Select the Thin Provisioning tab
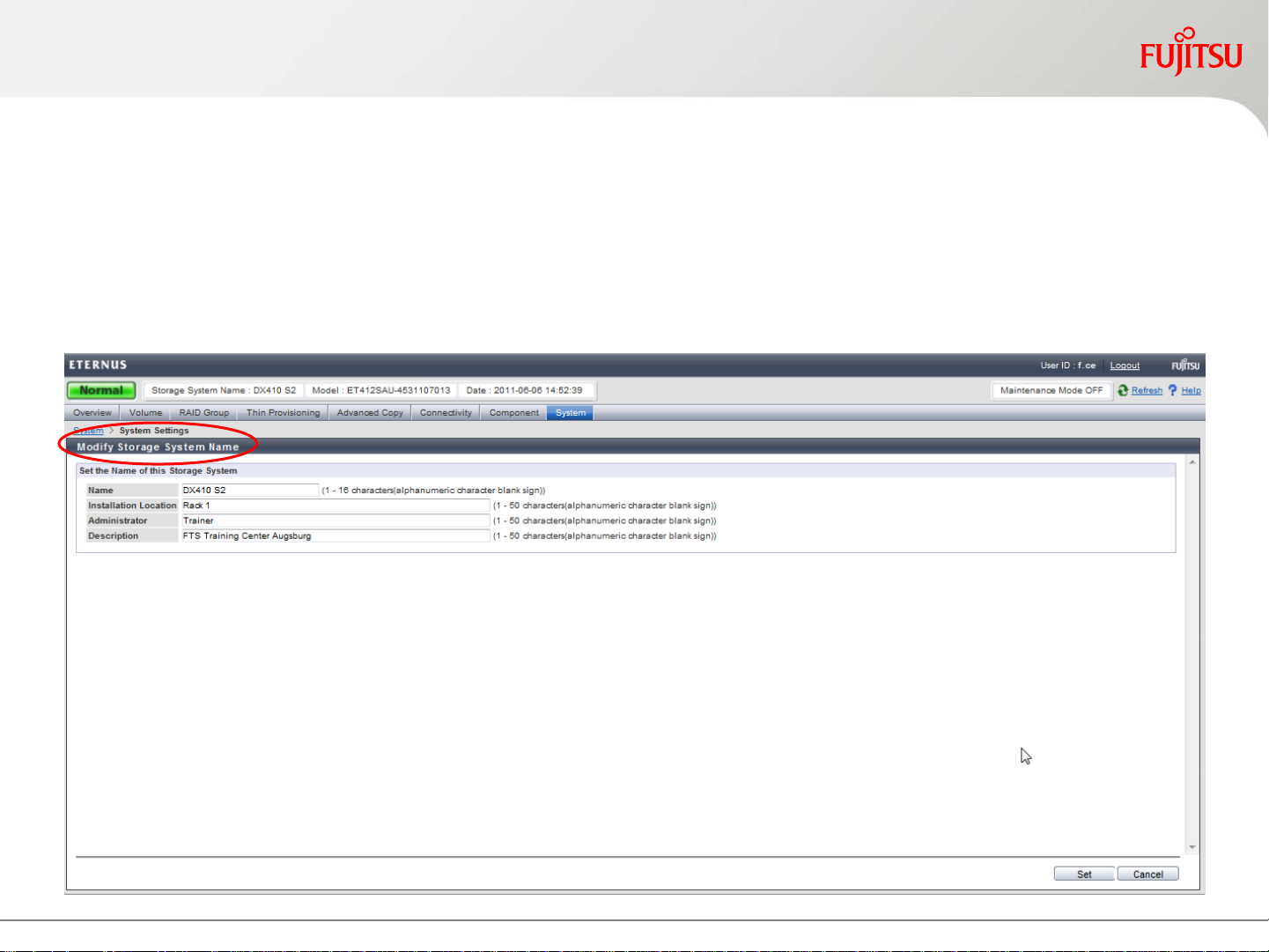Image resolution: width=1269 pixels, height=952 pixels. pyautogui.click(x=283, y=413)
